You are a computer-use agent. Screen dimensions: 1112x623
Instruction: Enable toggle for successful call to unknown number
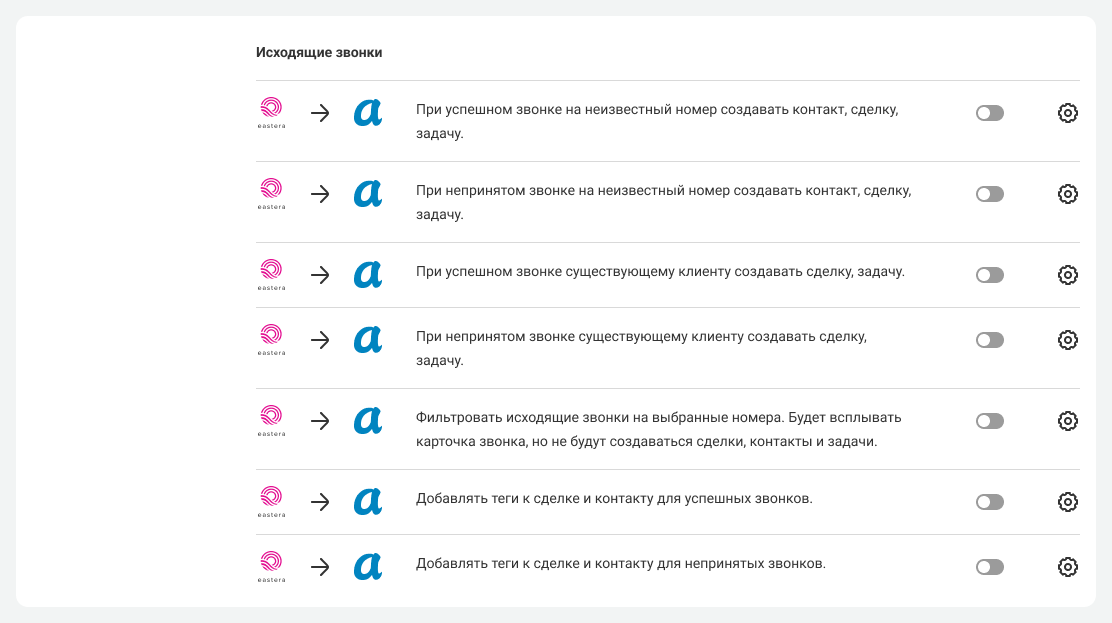[989, 113]
